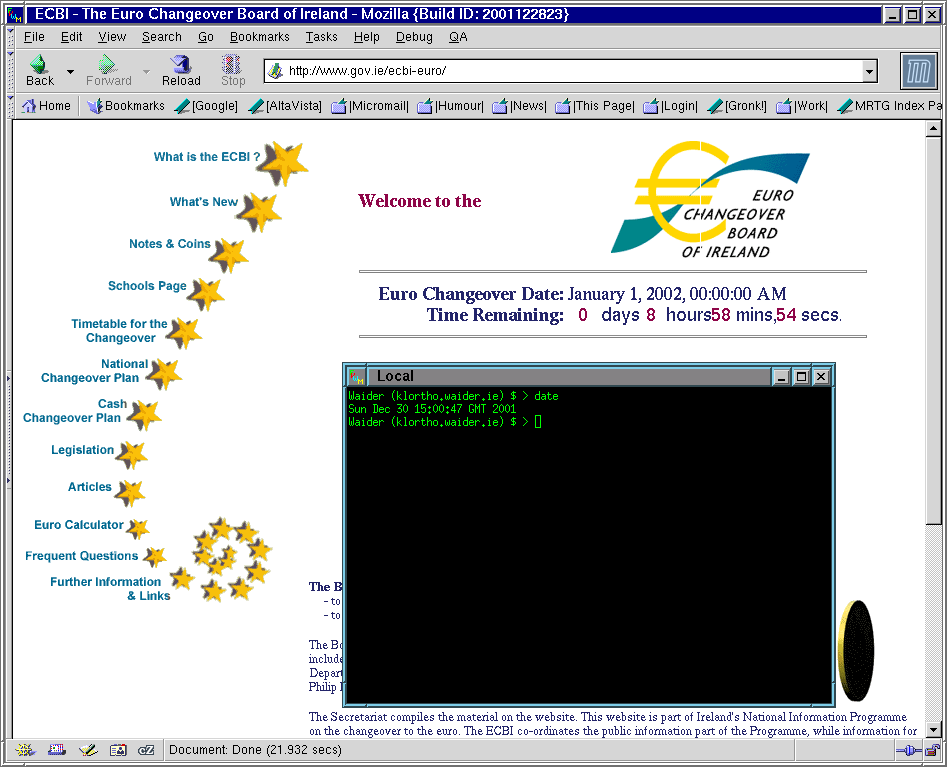Follow the "What is the ECBI ?" link

[x=206, y=157]
